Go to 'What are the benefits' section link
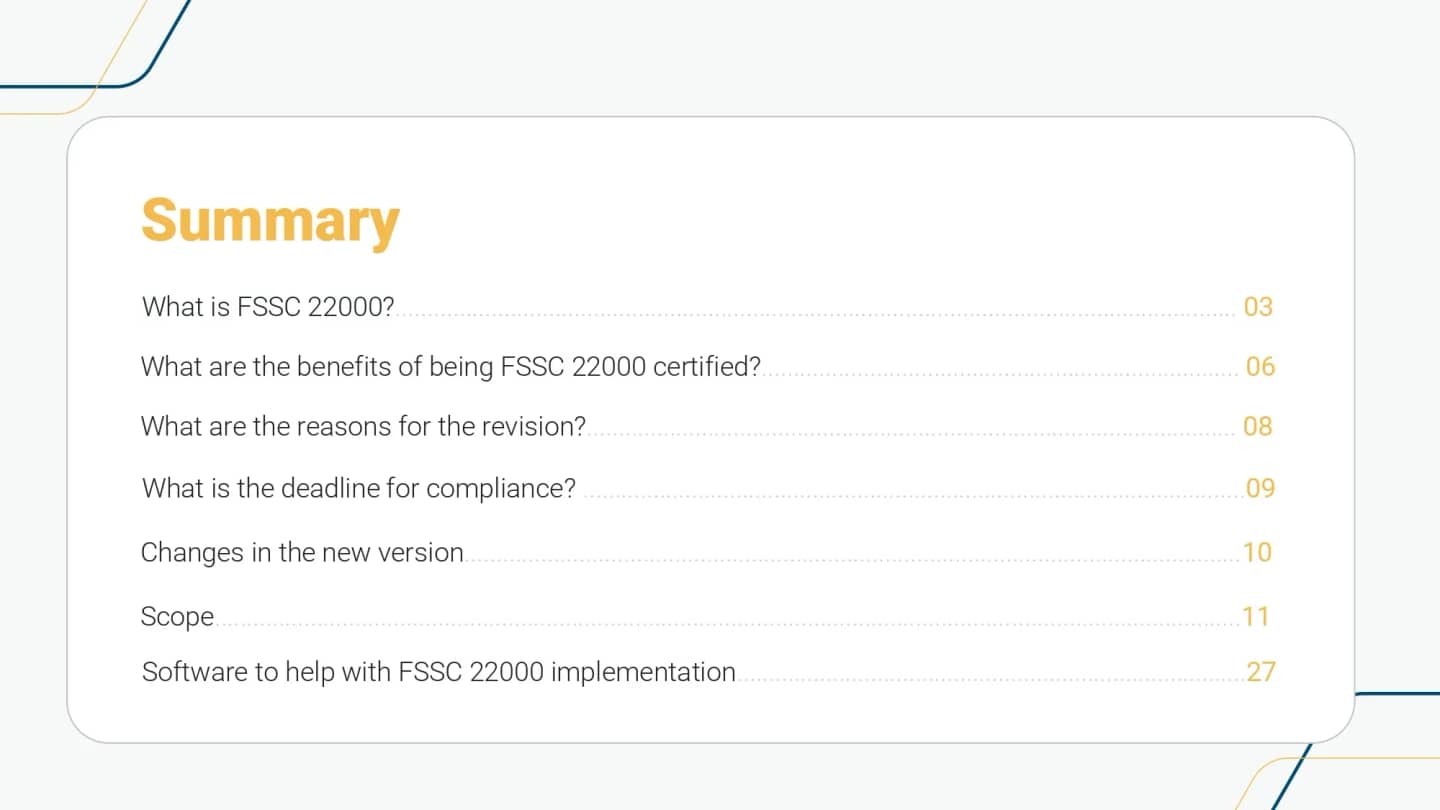The width and height of the screenshot is (1440, 810). 450,367
